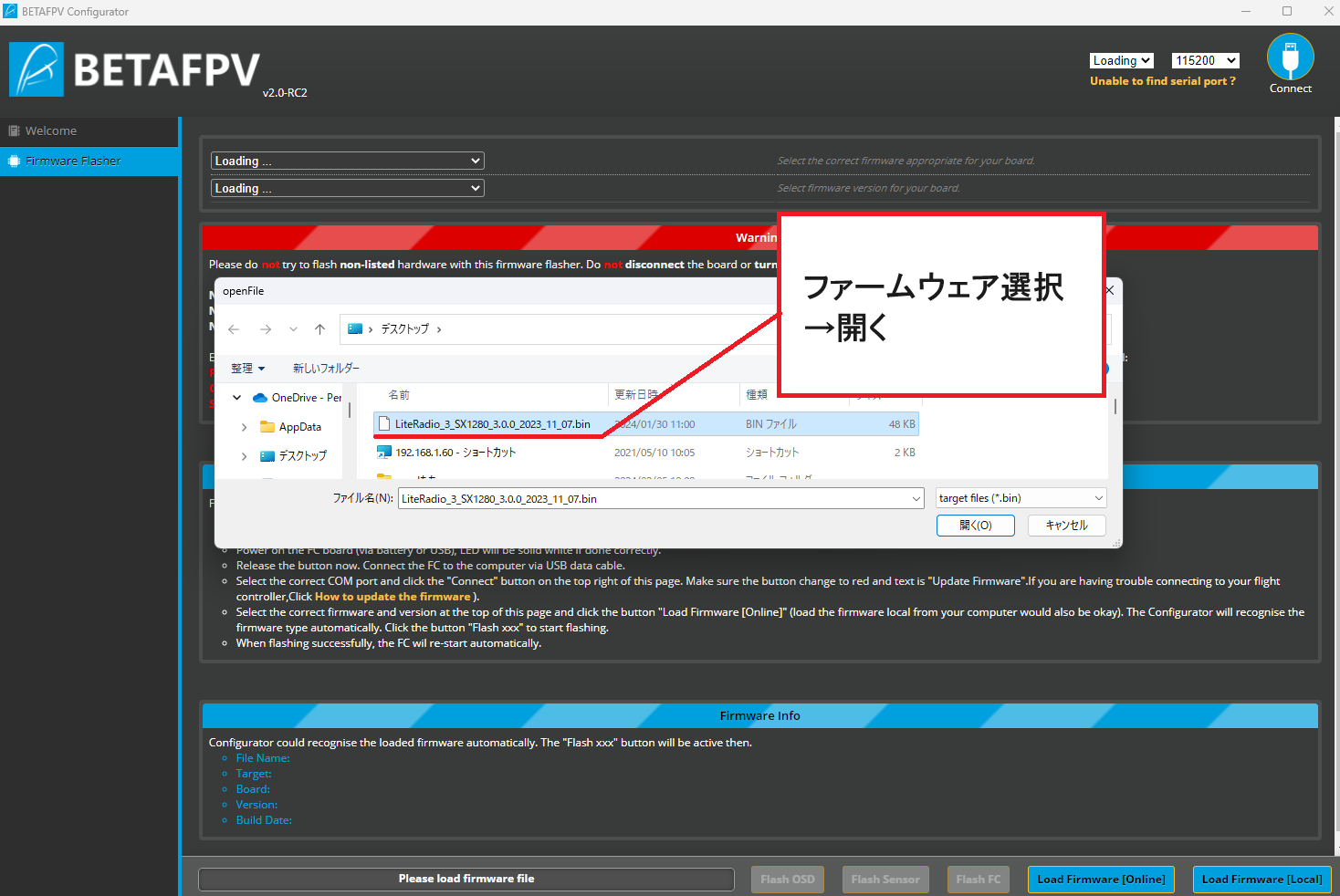The width and height of the screenshot is (1340, 896).
Task: Select デスクトップ in navigation tree
Action: (293, 456)
